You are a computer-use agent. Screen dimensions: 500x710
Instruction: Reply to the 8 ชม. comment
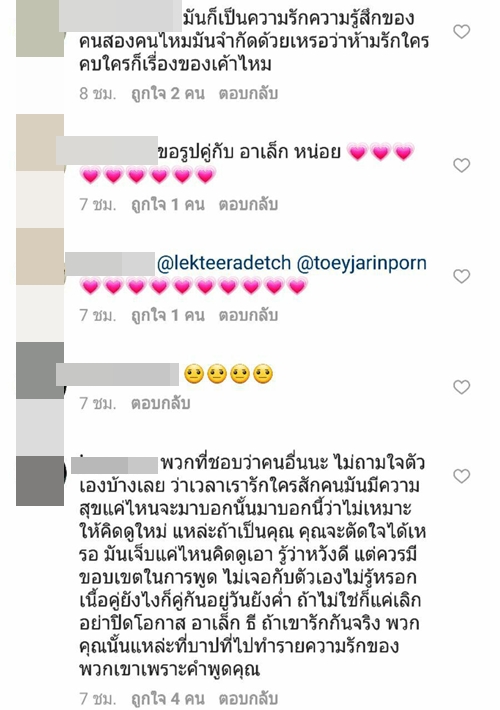tap(248, 94)
